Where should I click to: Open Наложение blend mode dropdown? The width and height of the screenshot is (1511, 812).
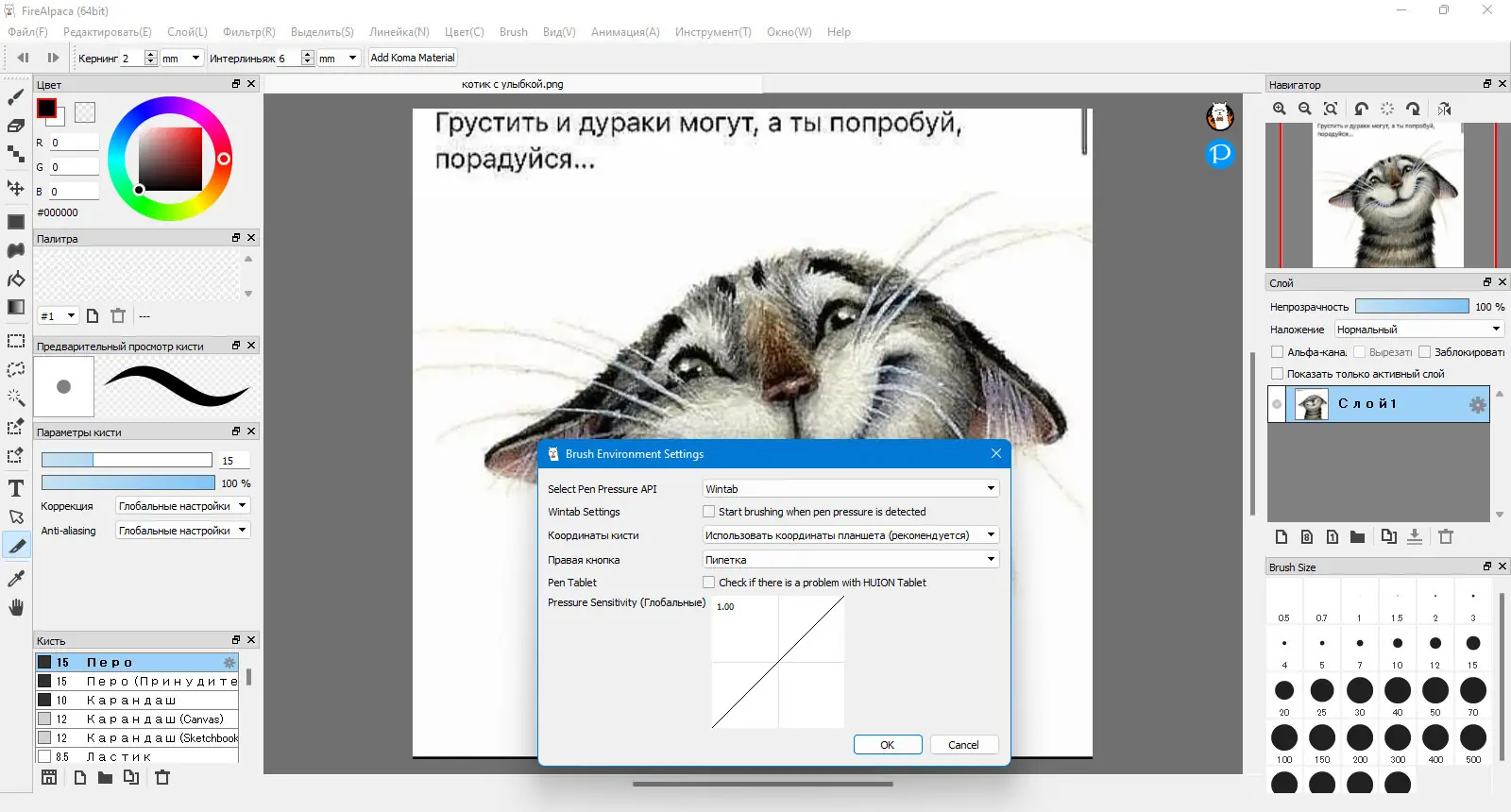point(1418,330)
